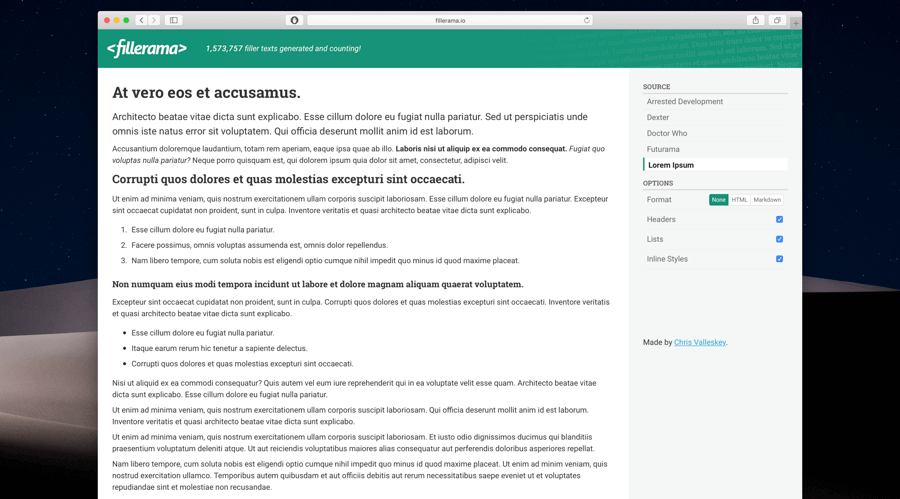Click the 'Corrupti quos dolores' subheading
900x499 pixels.
coord(288,179)
